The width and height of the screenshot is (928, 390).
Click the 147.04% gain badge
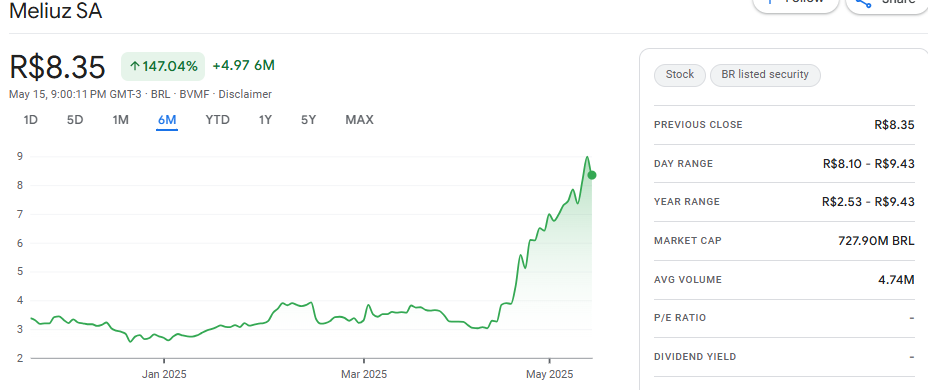163,66
